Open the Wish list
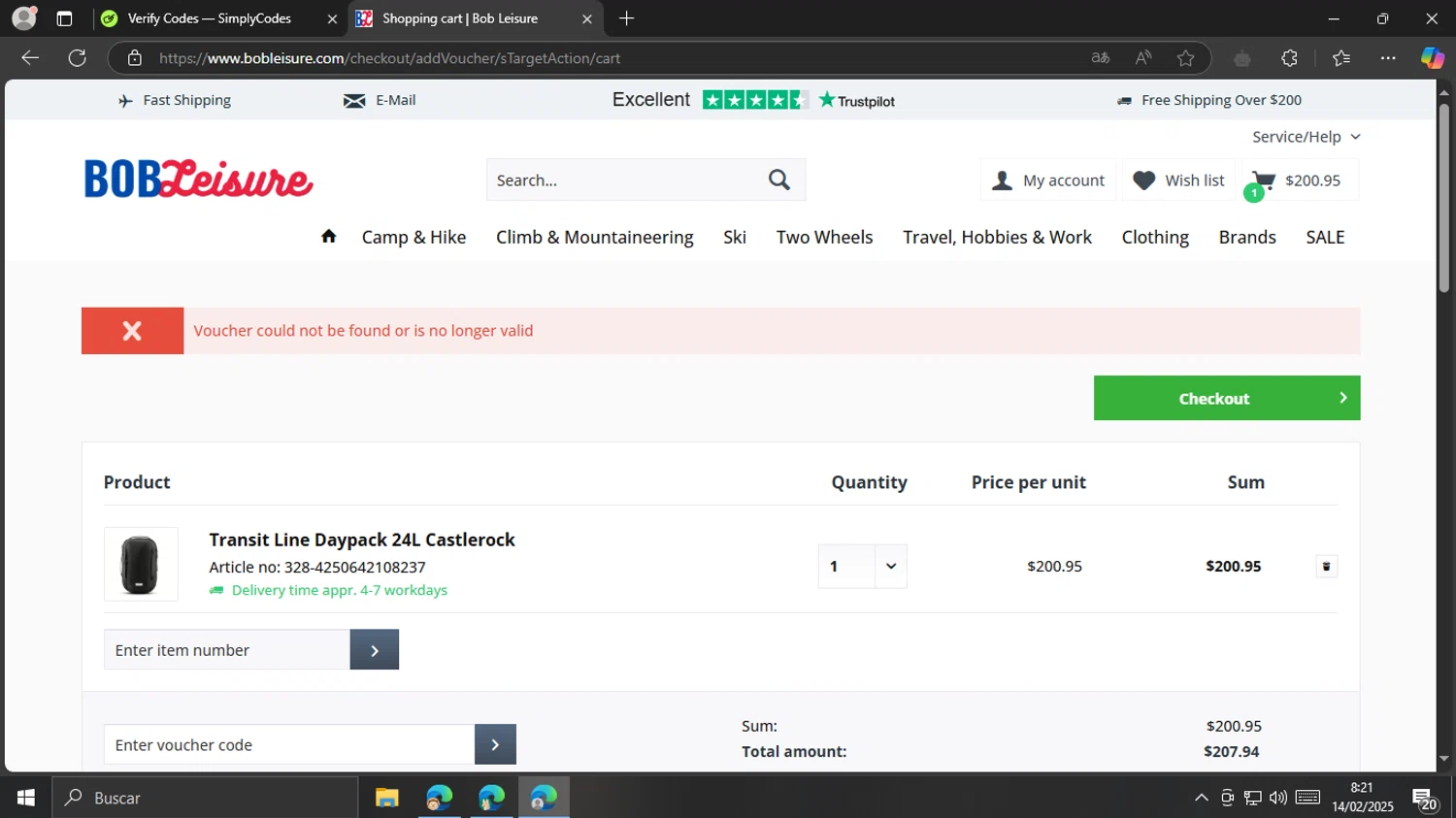 [1178, 180]
